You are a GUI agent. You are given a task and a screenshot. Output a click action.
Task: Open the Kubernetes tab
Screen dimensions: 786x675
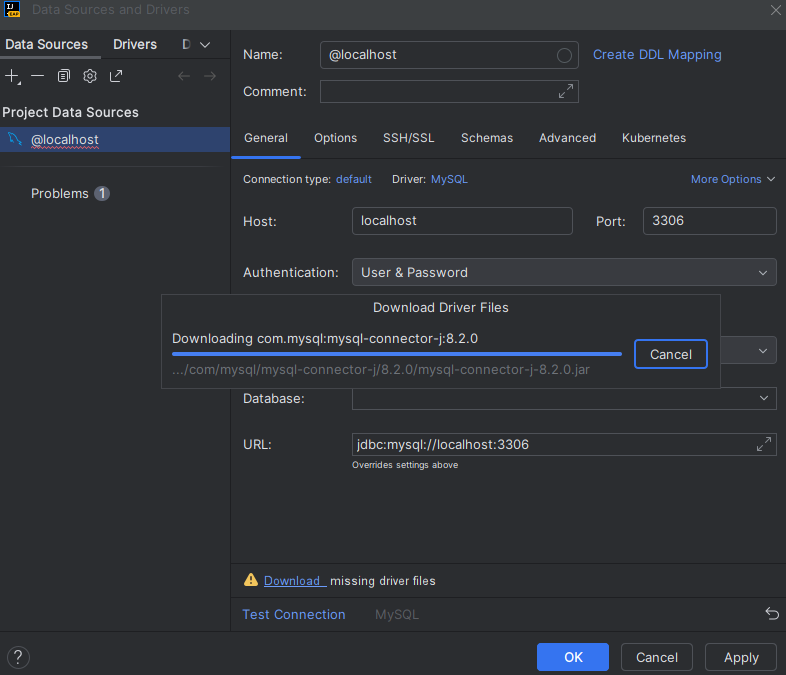pyautogui.click(x=654, y=138)
